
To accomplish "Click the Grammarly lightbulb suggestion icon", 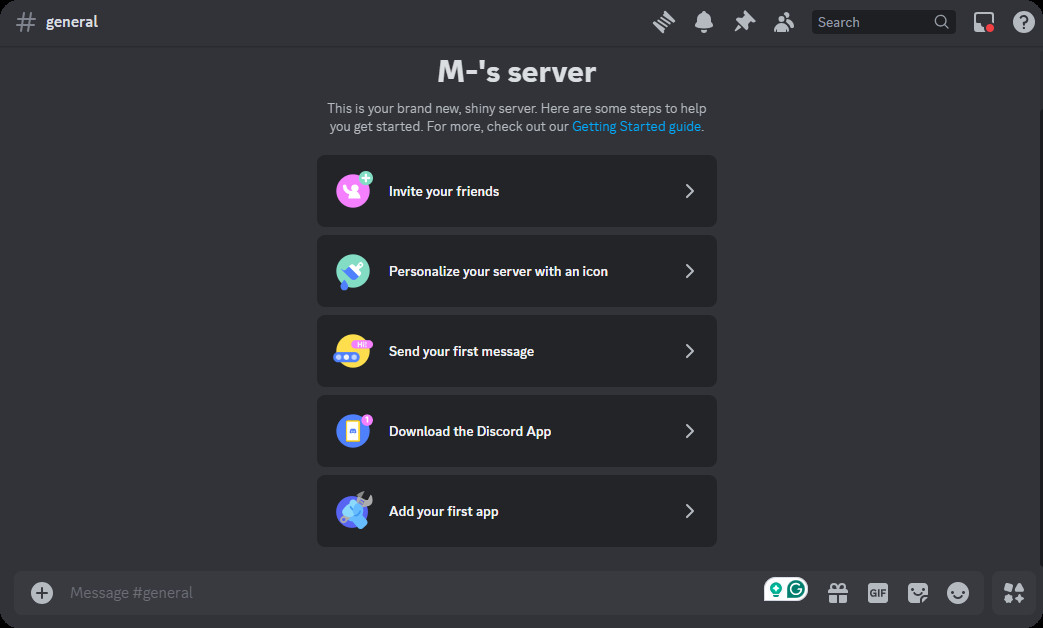I will click(776, 589).
